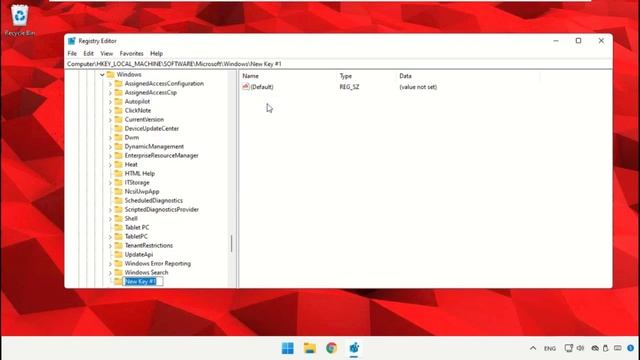Click the notification badge in tray
Viewport: 640px width, 360px height.
click(x=630, y=348)
